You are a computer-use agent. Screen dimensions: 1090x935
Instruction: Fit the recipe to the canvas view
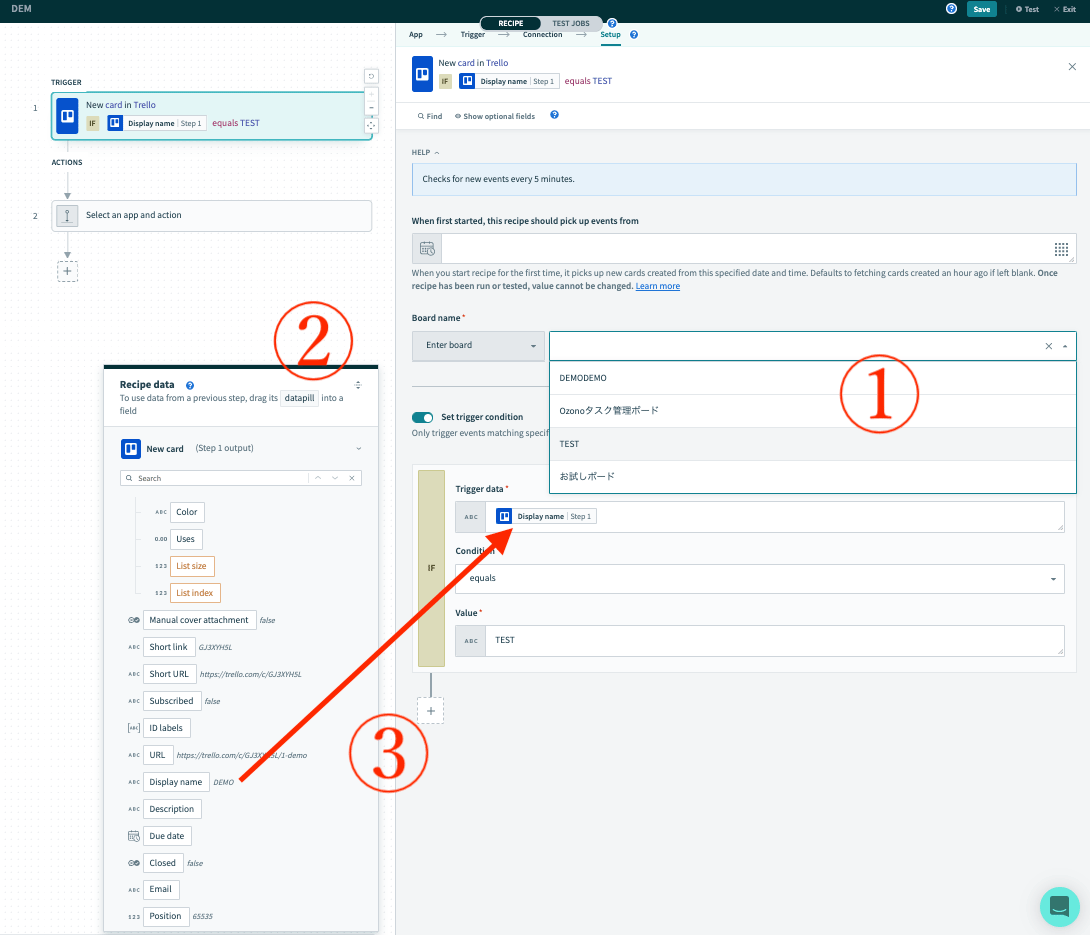371,125
